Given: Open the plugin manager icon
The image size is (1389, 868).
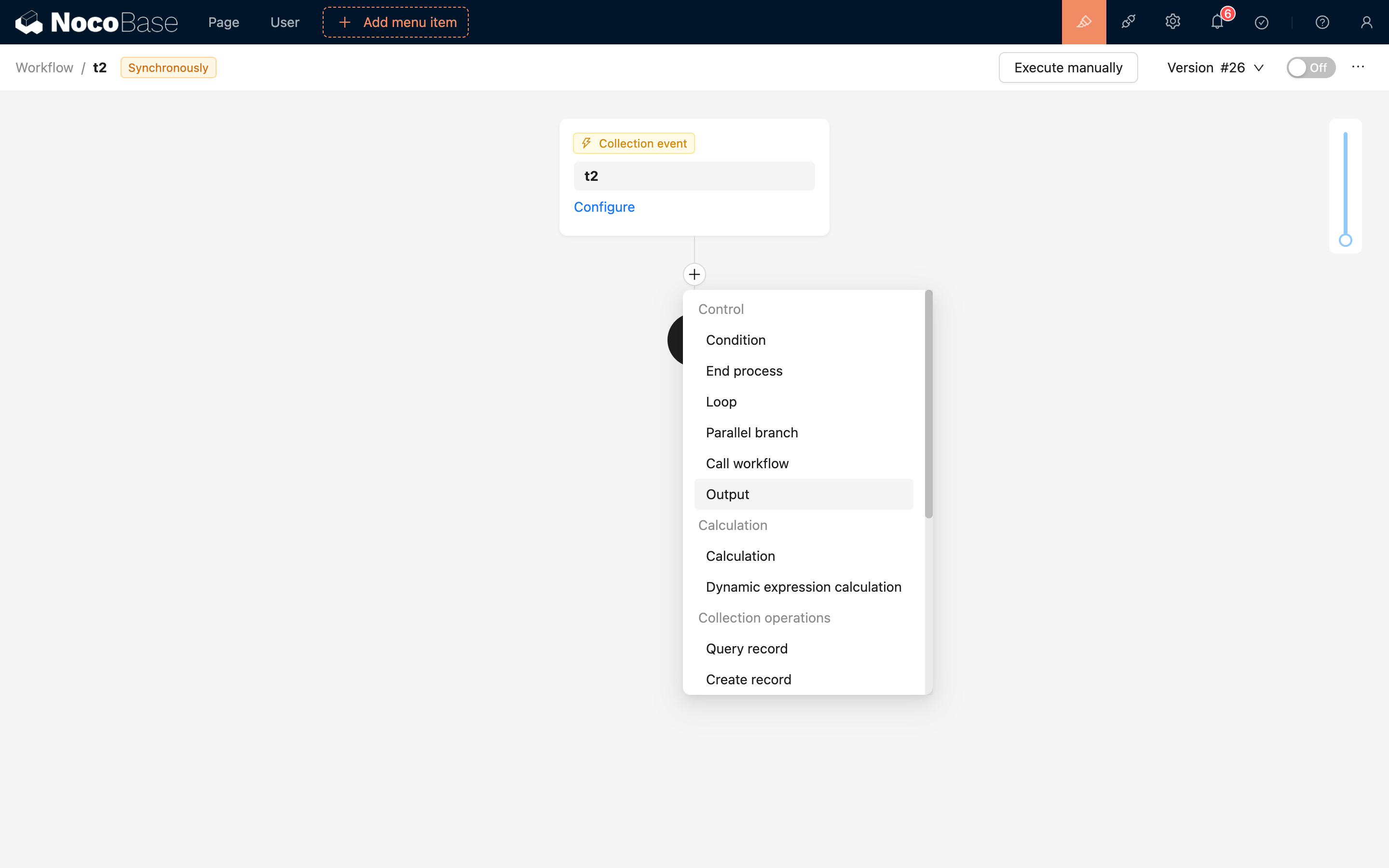Looking at the screenshot, I should pos(1128,22).
